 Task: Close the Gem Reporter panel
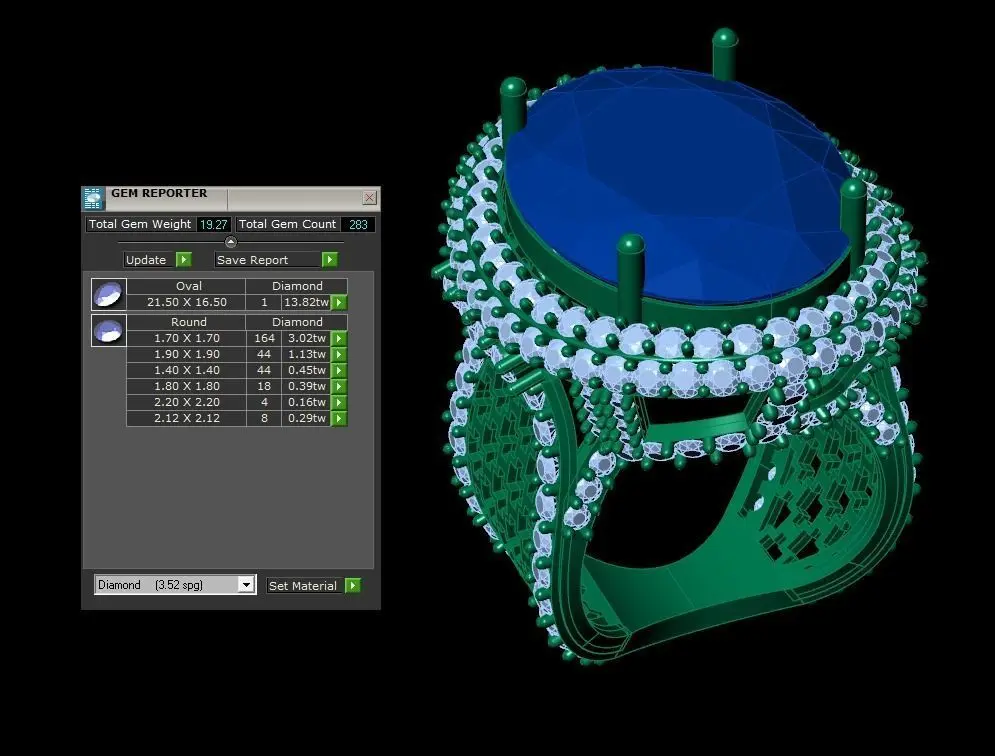(x=369, y=197)
